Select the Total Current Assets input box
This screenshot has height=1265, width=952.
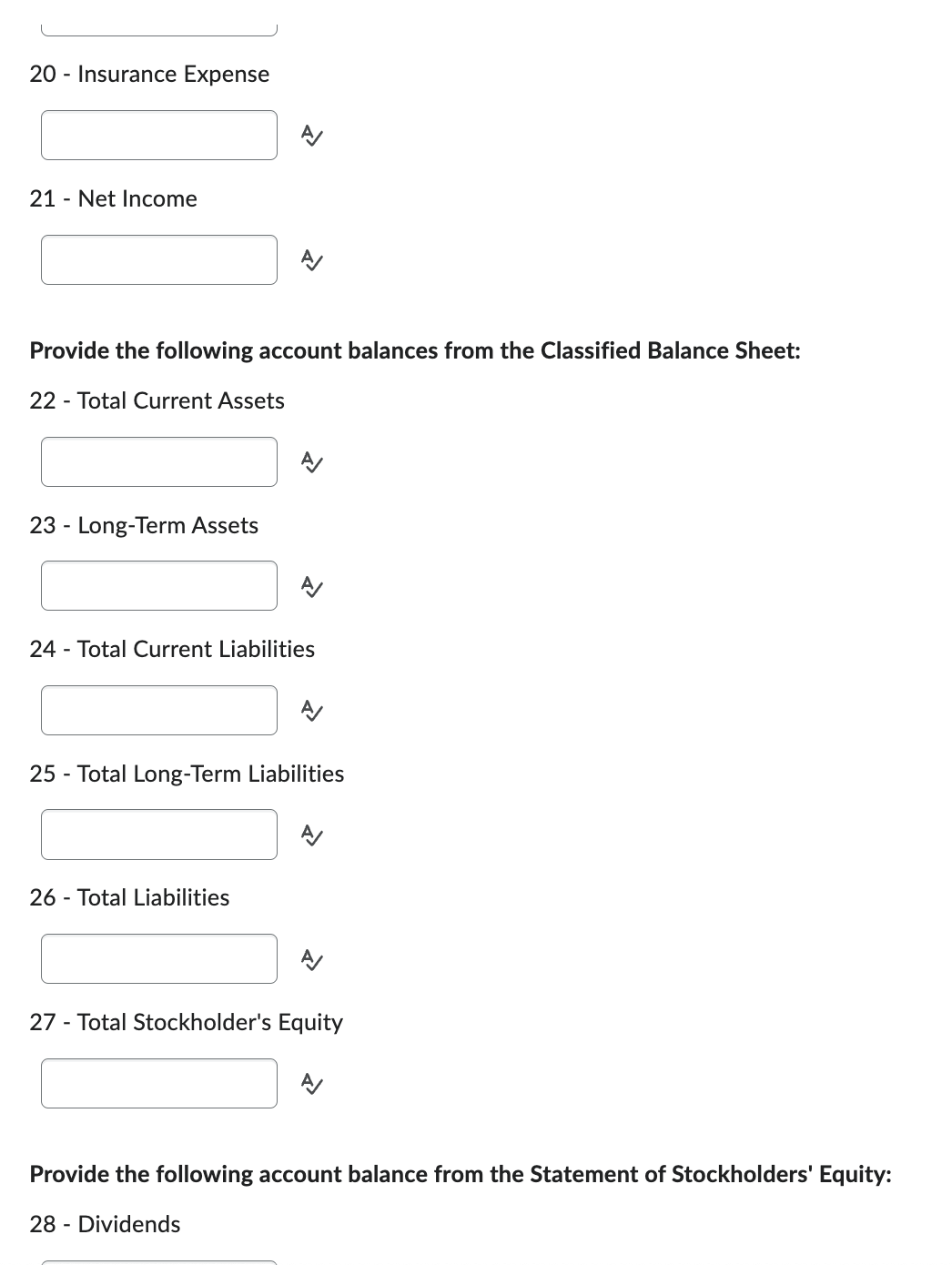[x=158, y=461]
